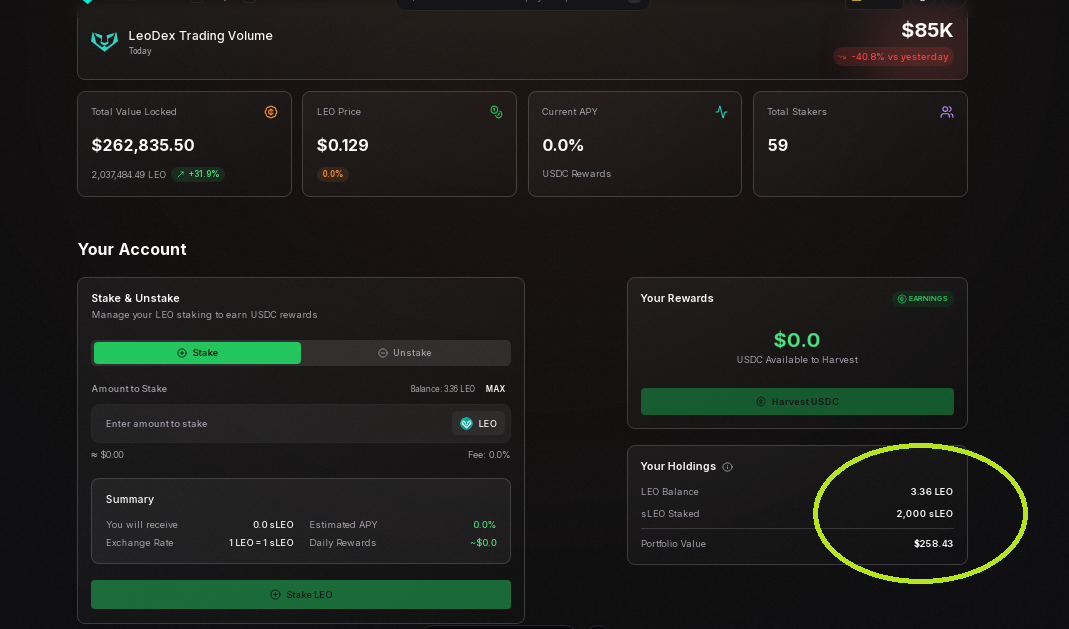Click the 1 LEO = 1 sLEO exchange rate
This screenshot has height=629, width=1069.
click(x=261, y=543)
